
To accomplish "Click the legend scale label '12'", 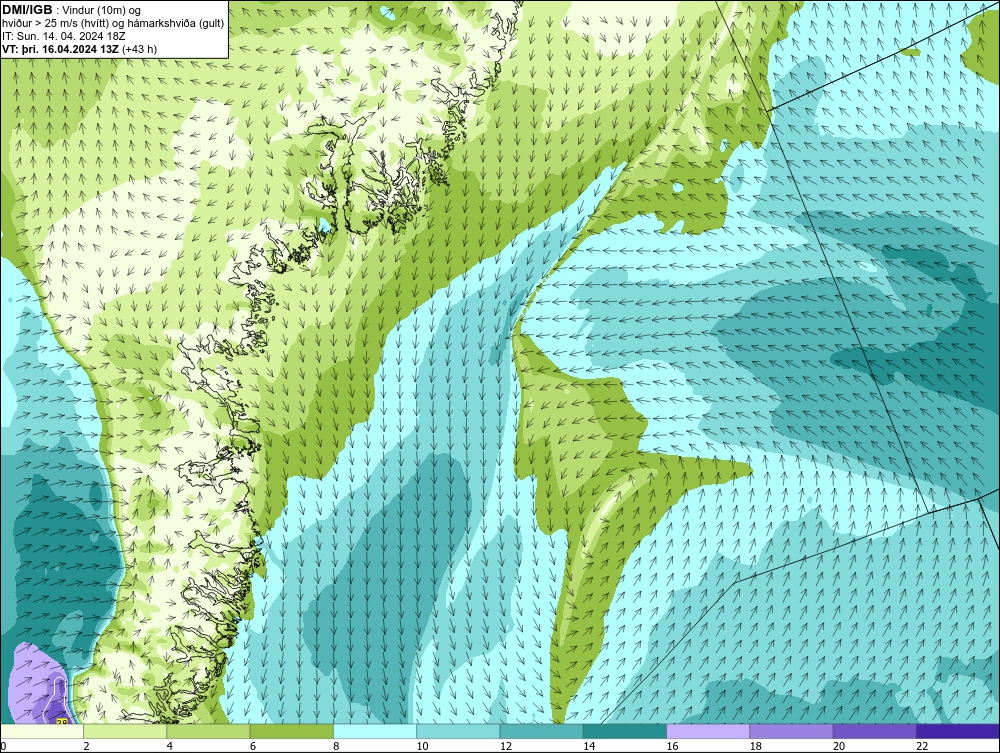I will (x=505, y=747).
